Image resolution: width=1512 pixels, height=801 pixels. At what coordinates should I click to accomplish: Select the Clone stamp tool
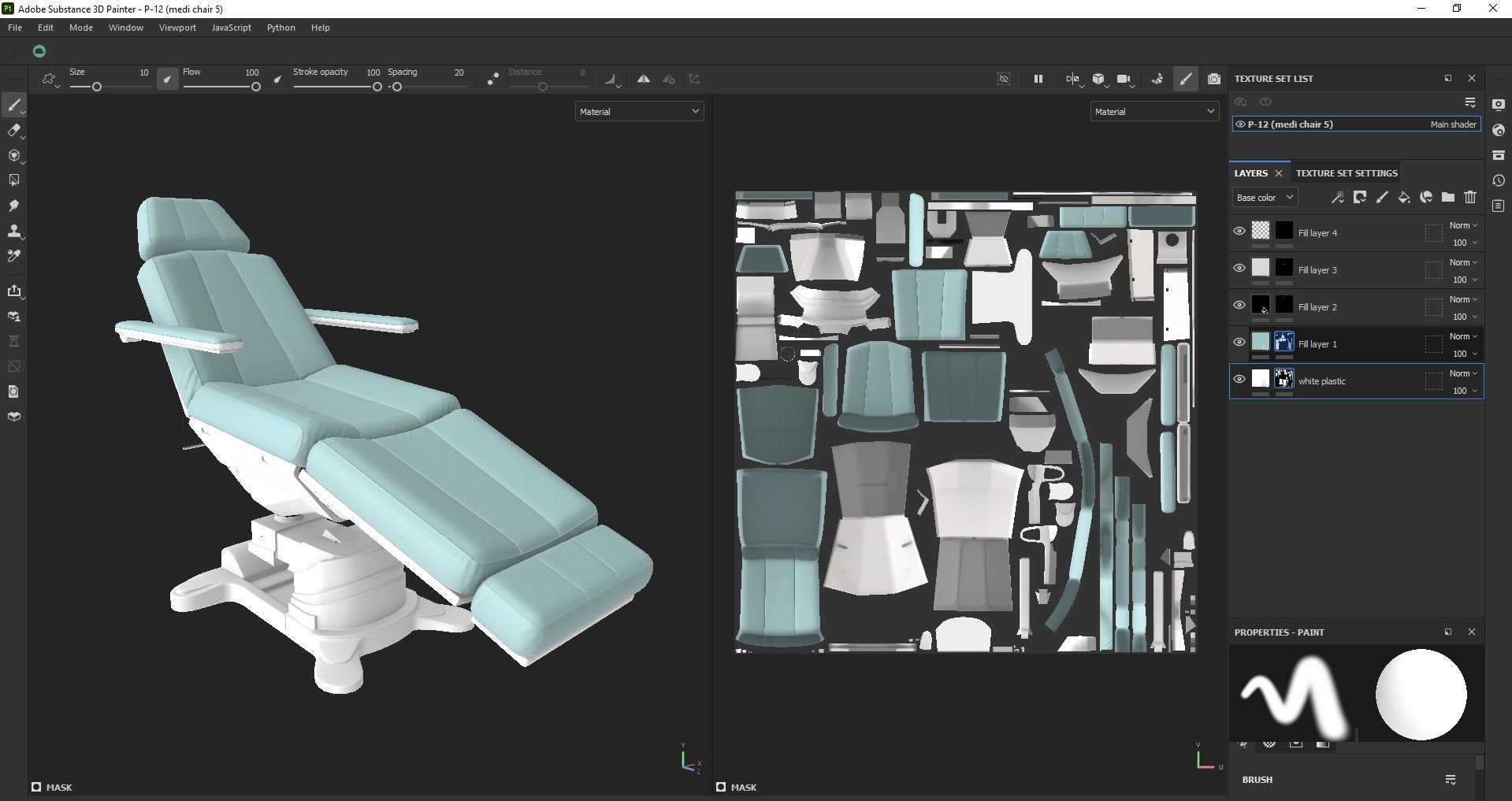pyautogui.click(x=14, y=231)
